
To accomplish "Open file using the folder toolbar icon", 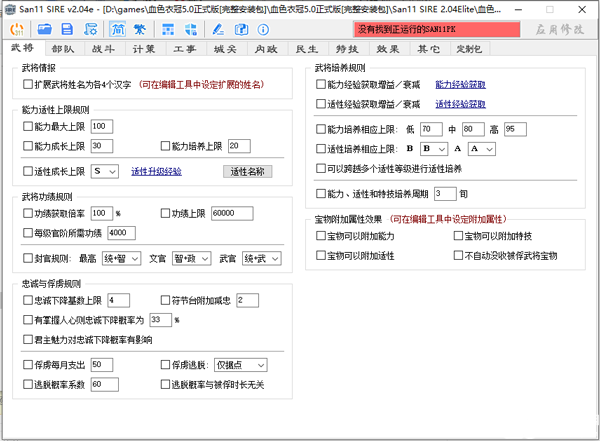I will point(46,29).
